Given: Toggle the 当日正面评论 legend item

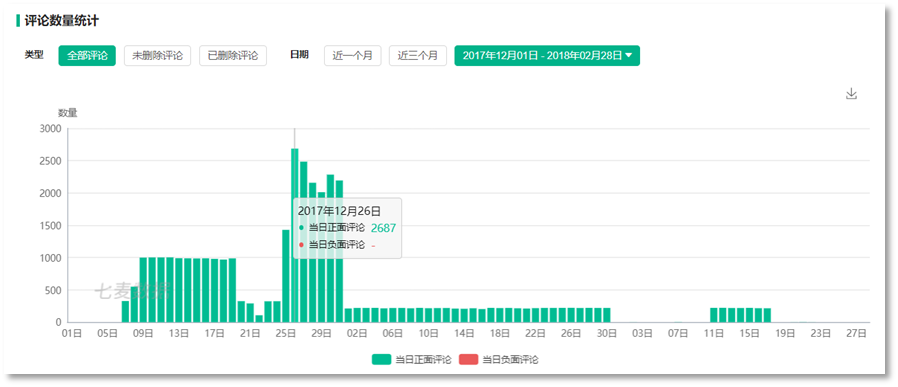Looking at the screenshot, I should point(412,360).
